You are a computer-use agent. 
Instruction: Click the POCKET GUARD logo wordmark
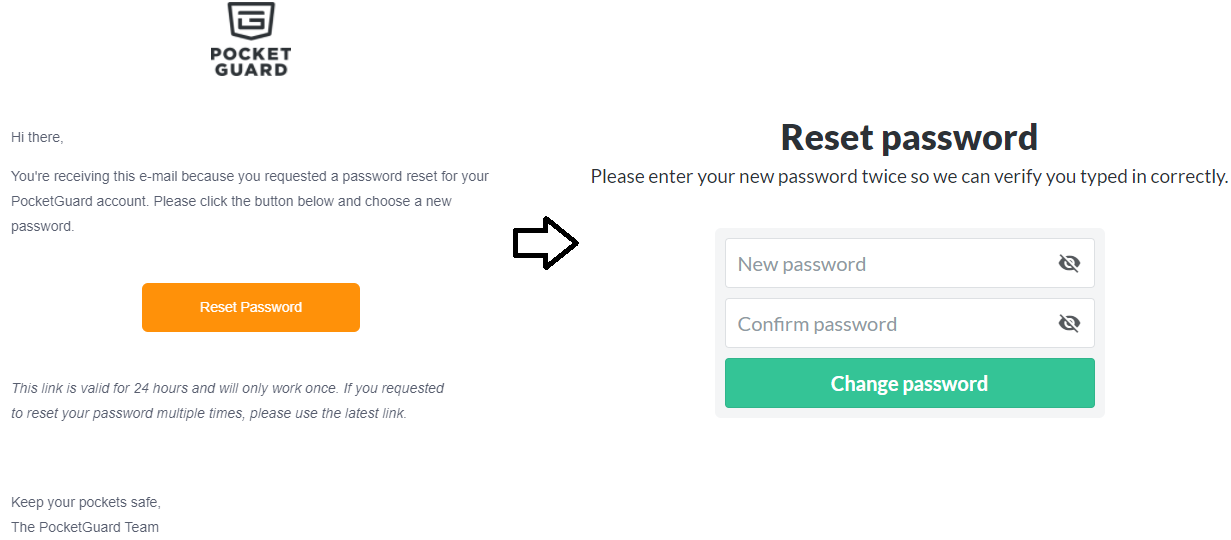251,62
